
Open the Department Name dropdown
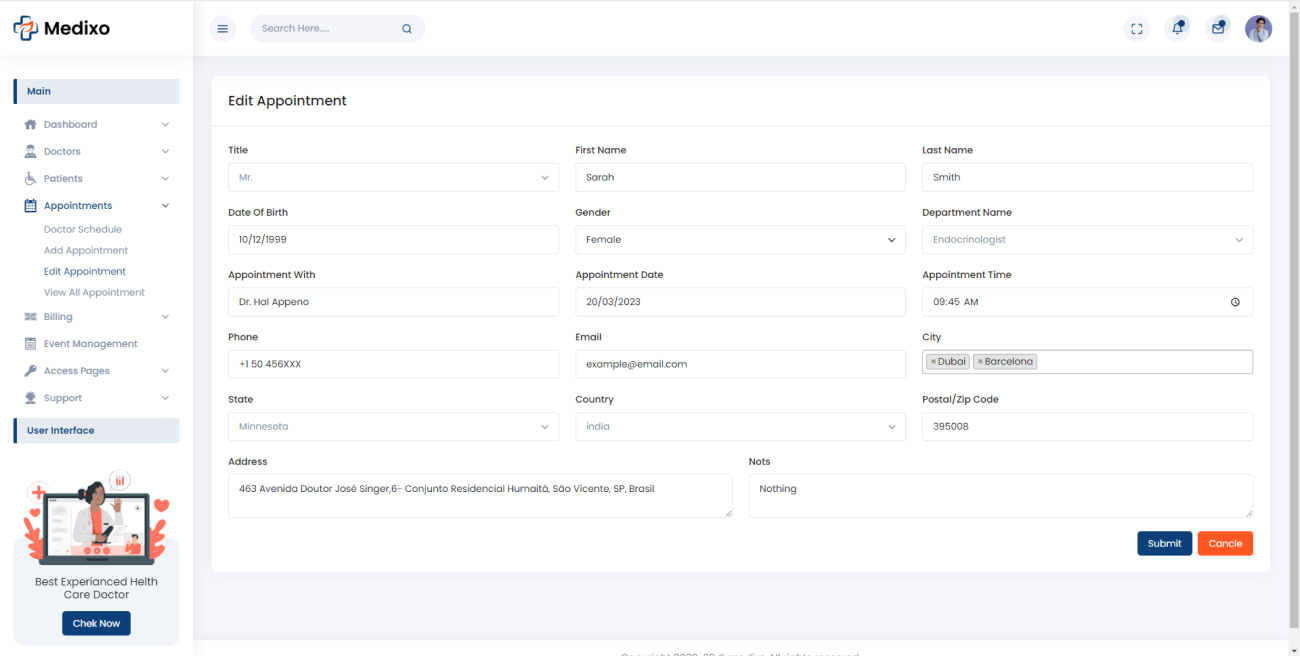1087,240
